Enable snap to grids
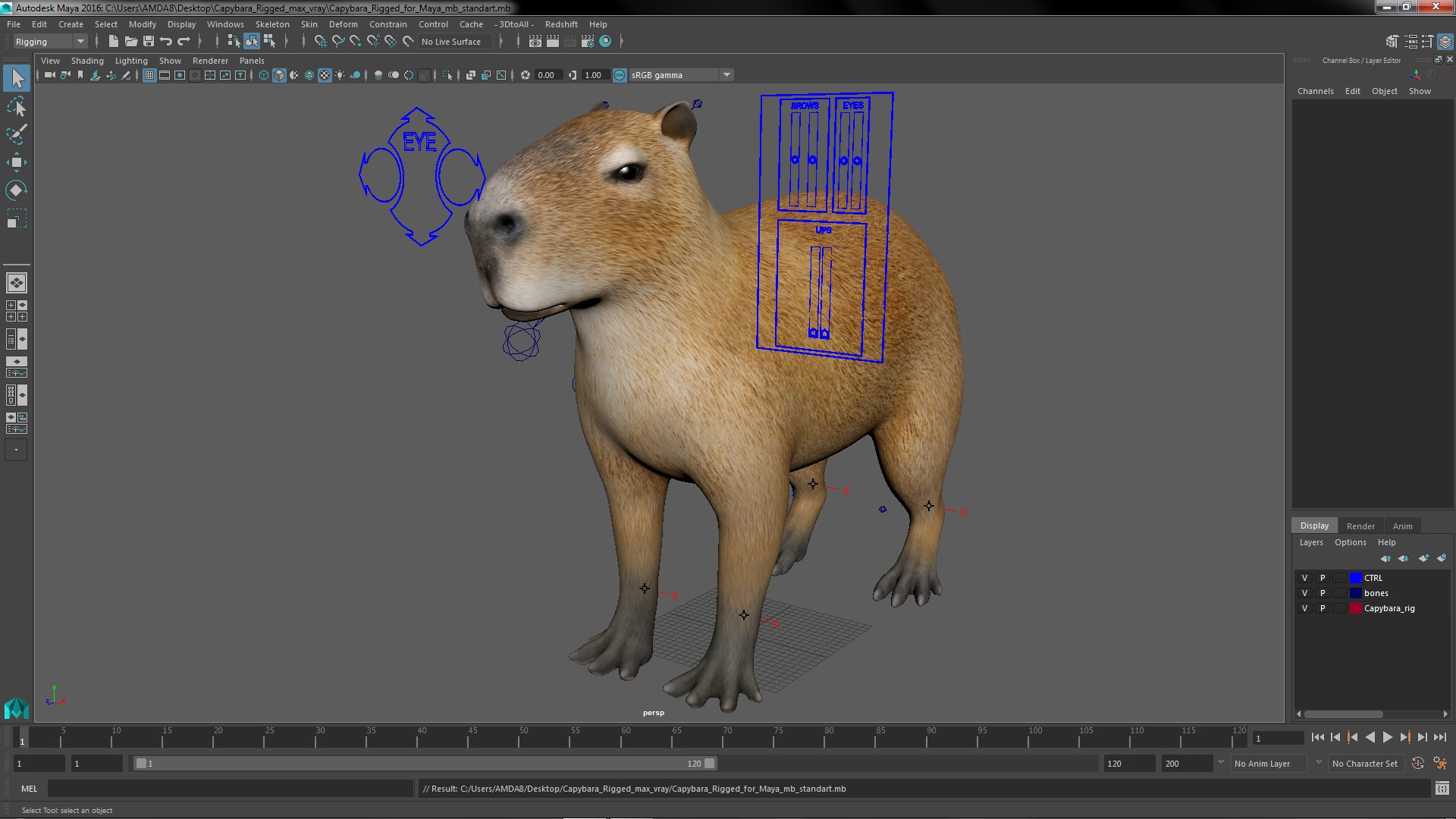 pos(321,42)
